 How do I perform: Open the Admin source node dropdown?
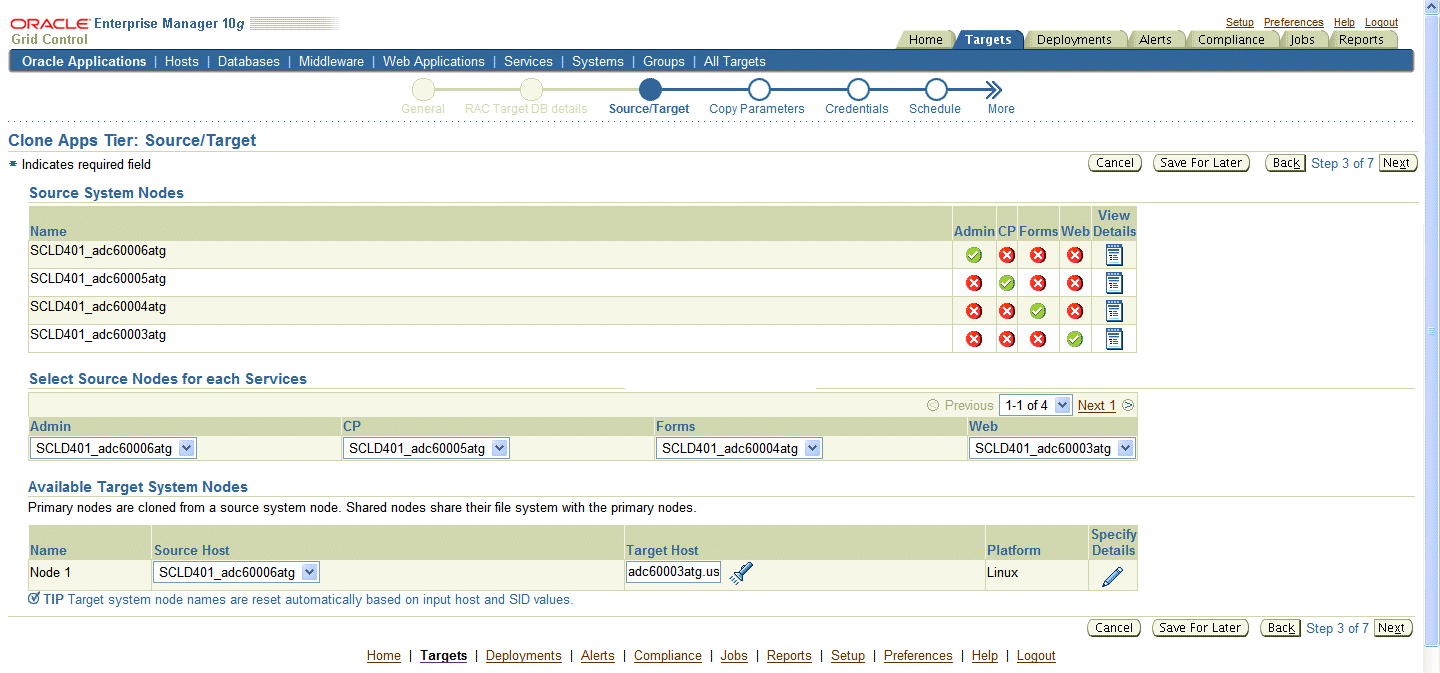(113, 448)
